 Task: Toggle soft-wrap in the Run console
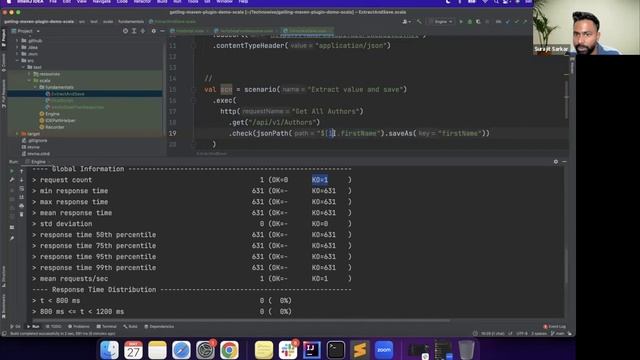22,189
